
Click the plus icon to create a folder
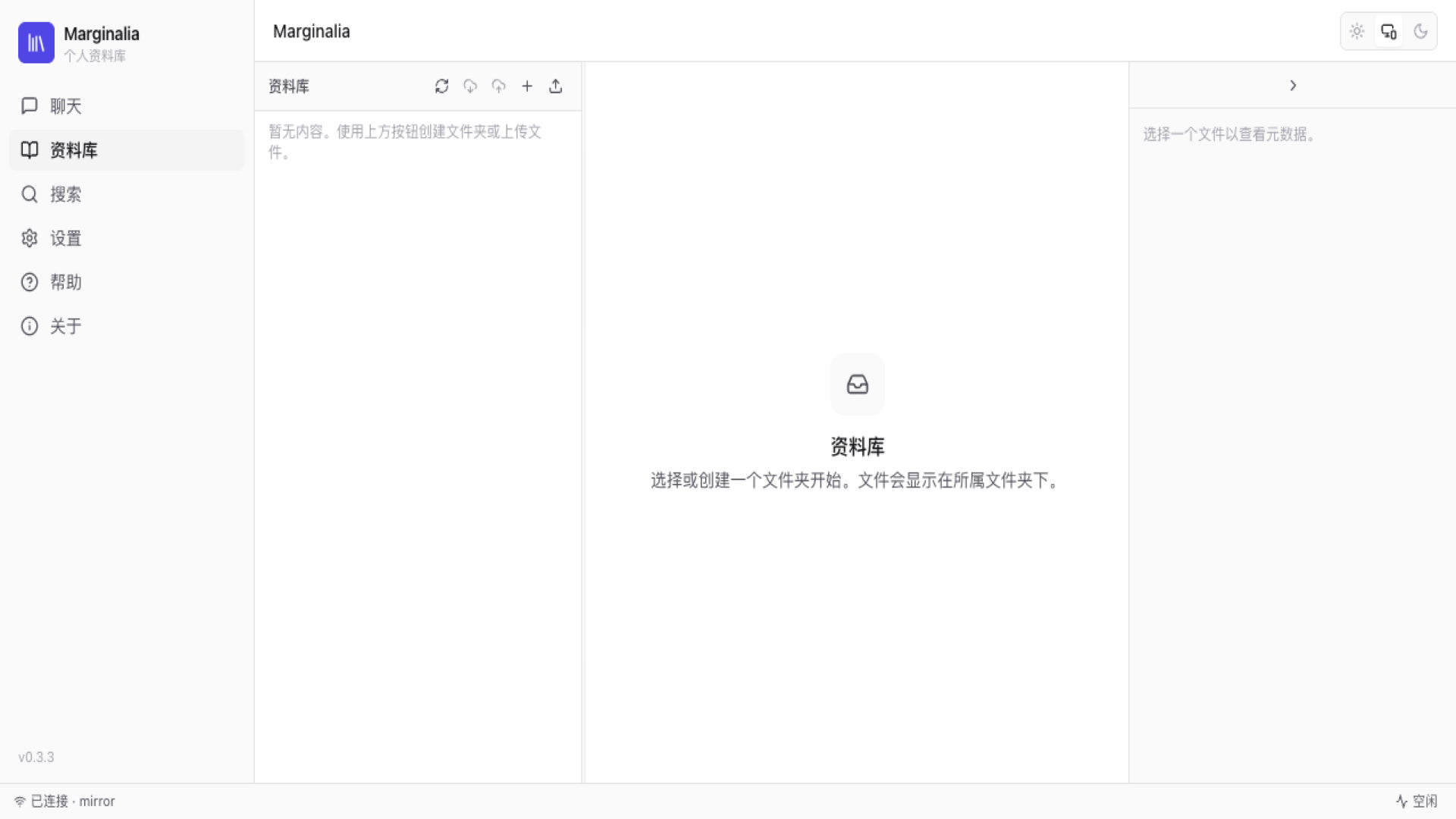[x=527, y=86]
